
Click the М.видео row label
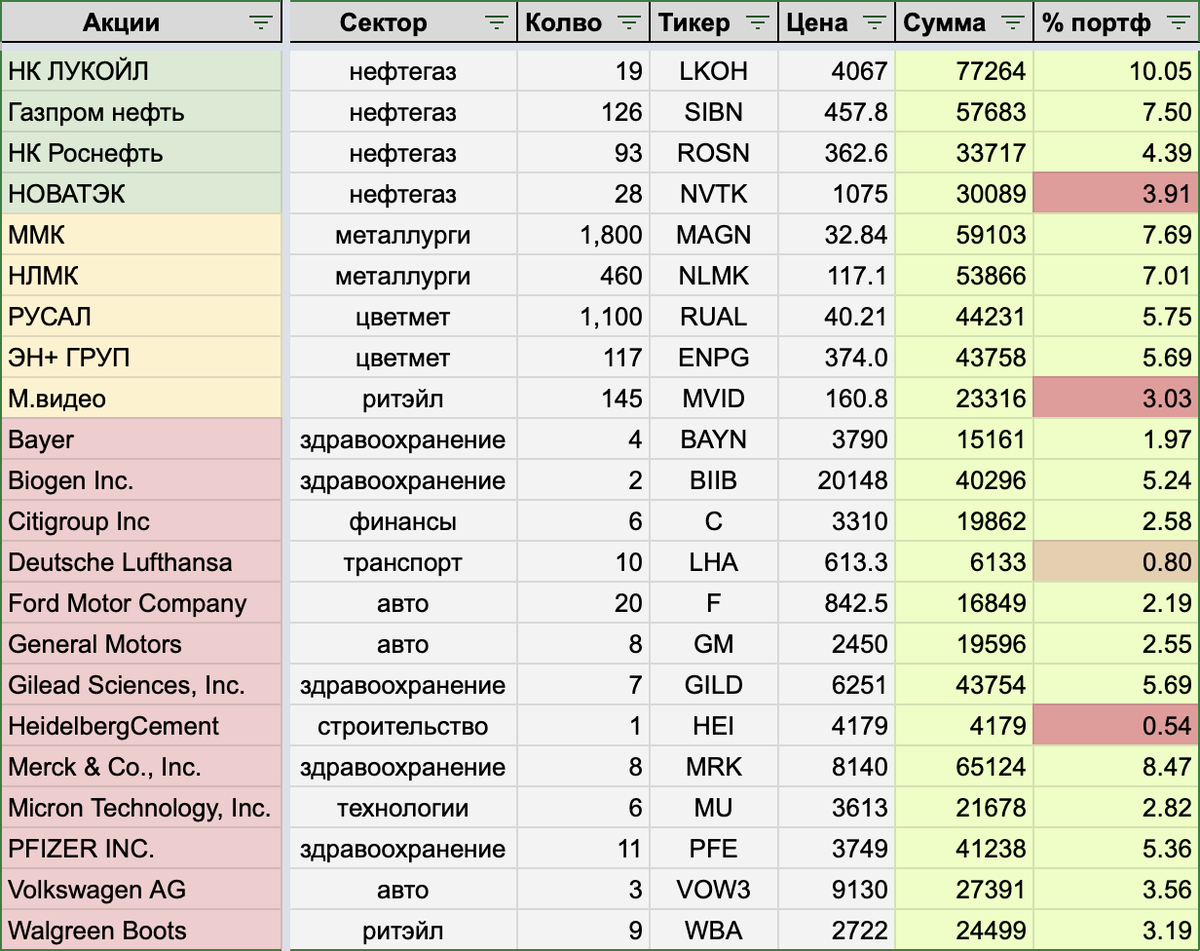[140, 397]
